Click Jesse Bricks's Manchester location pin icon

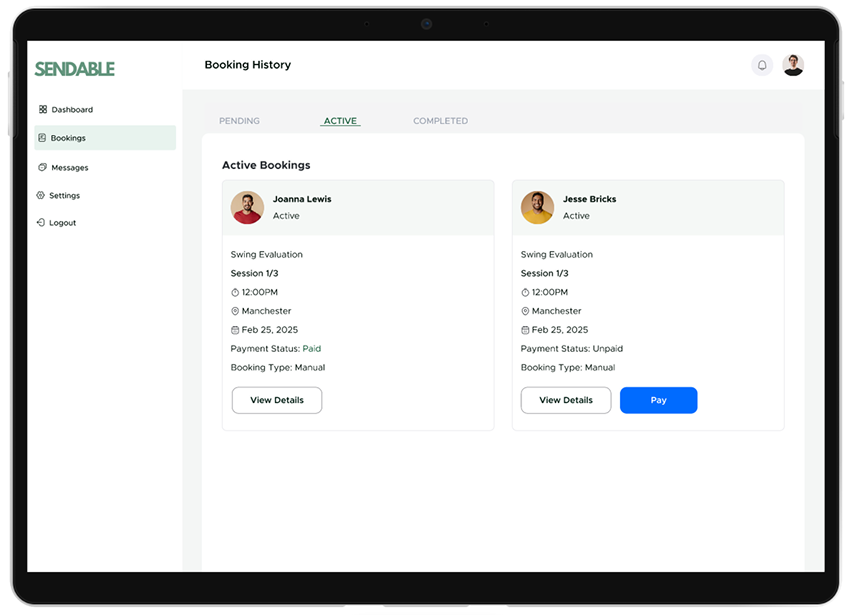click(525, 311)
